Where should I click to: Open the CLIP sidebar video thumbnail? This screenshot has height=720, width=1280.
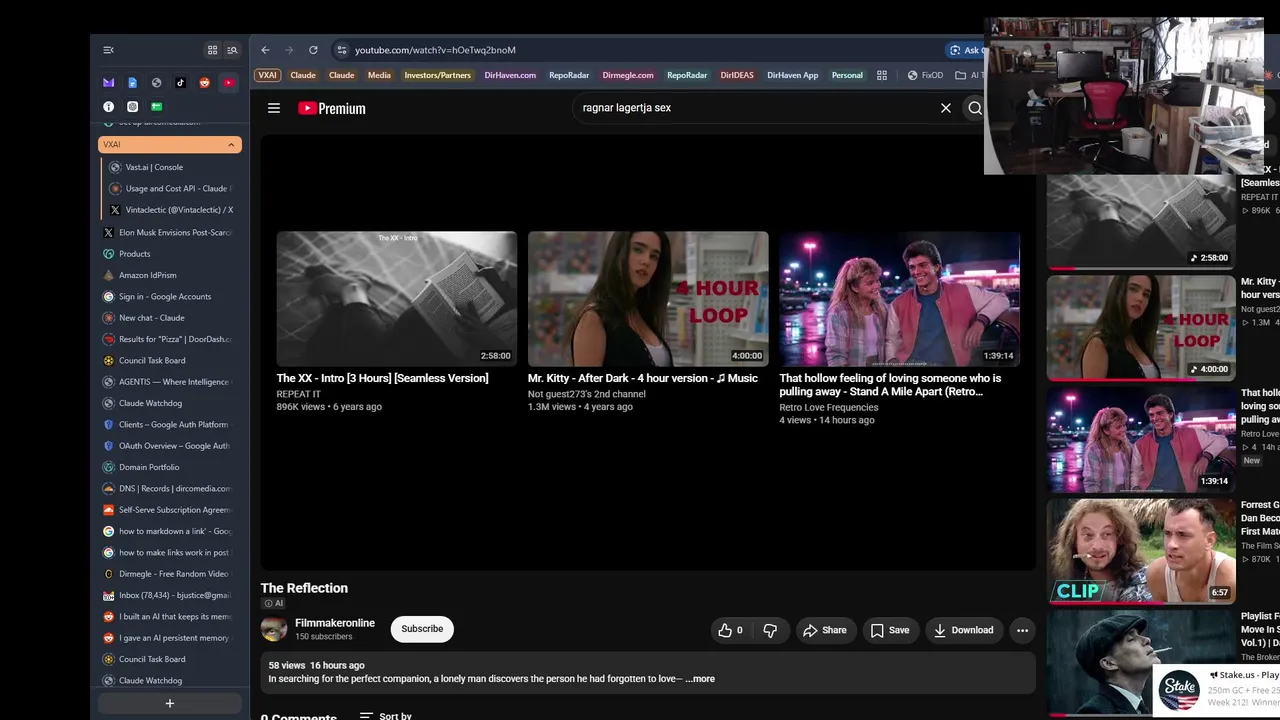[1141, 551]
